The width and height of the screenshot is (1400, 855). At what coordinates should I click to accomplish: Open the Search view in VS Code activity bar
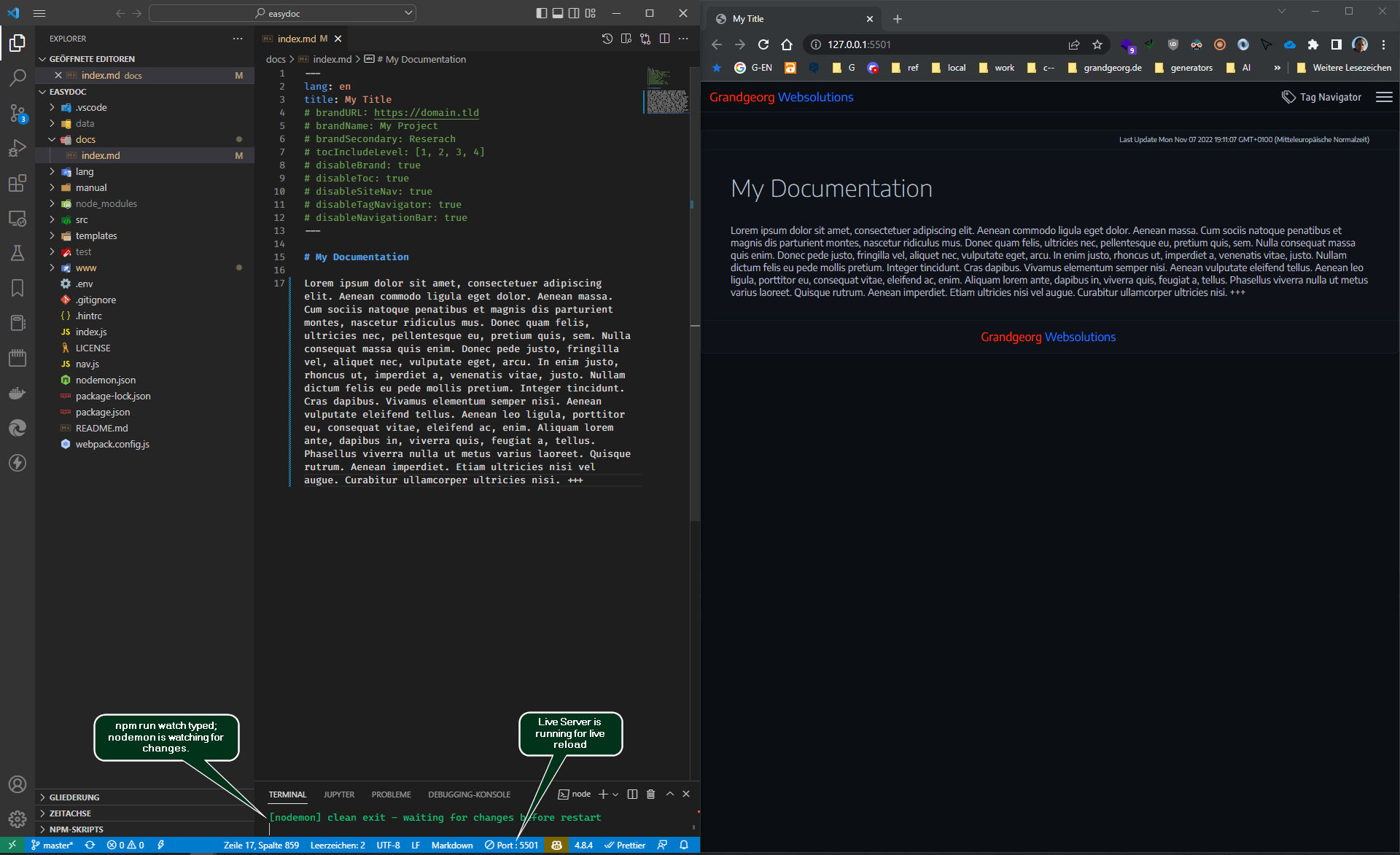coord(17,77)
